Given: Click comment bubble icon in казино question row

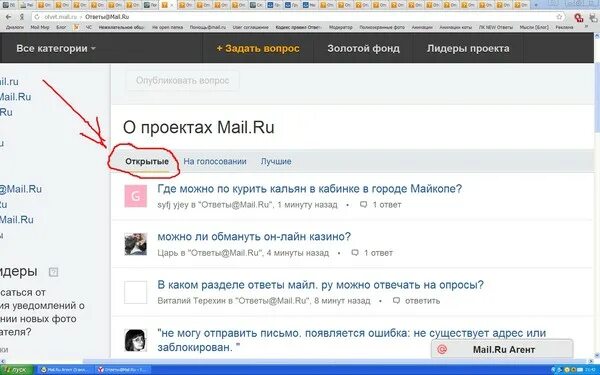Looking at the screenshot, I should (x=355, y=253).
